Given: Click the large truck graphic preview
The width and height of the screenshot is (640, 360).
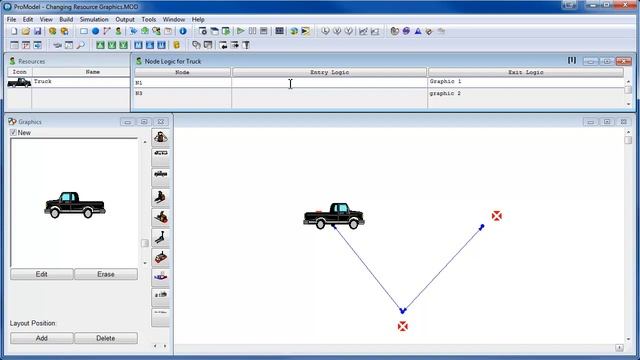Looking at the screenshot, I should pyautogui.click(x=75, y=204).
